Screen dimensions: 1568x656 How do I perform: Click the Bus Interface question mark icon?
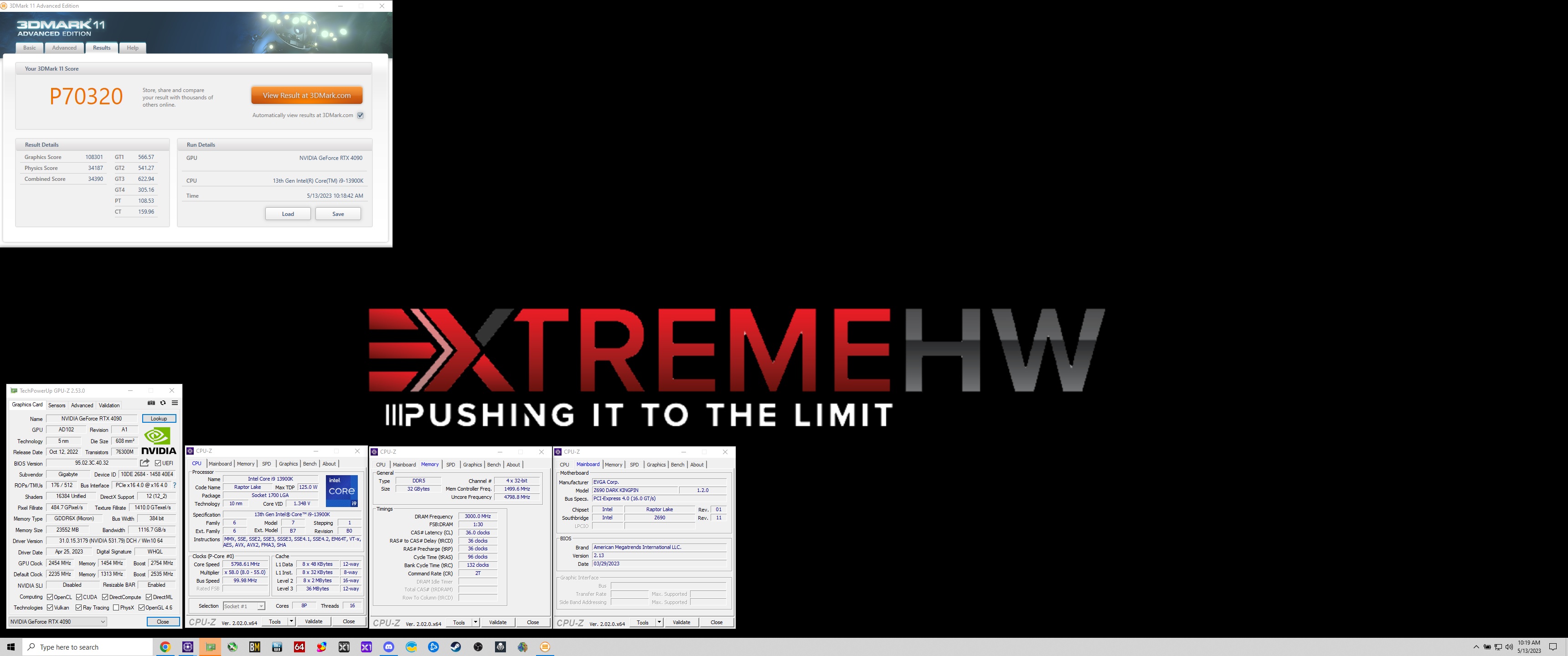[175, 486]
